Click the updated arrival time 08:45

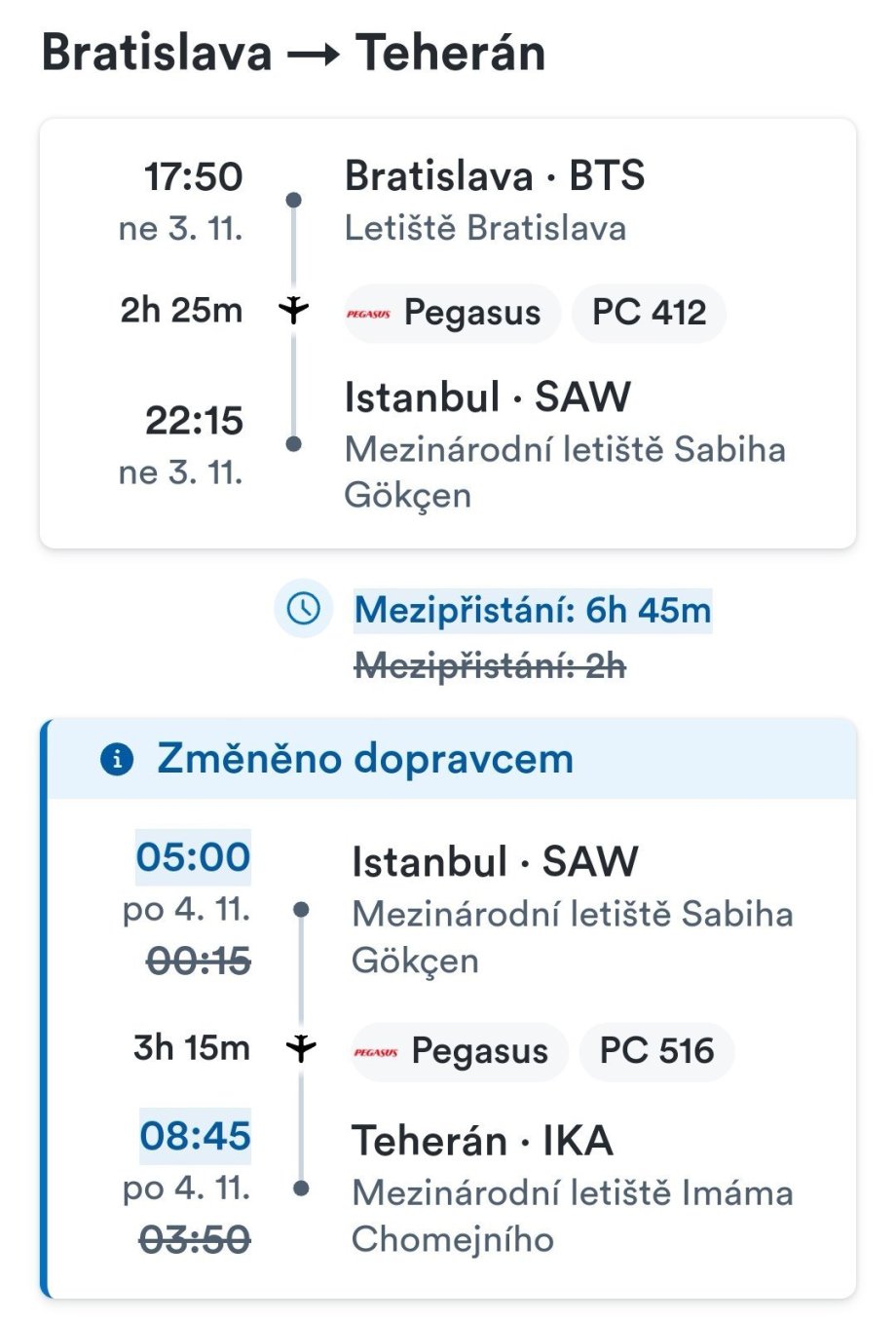pyautogui.click(x=195, y=1136)
